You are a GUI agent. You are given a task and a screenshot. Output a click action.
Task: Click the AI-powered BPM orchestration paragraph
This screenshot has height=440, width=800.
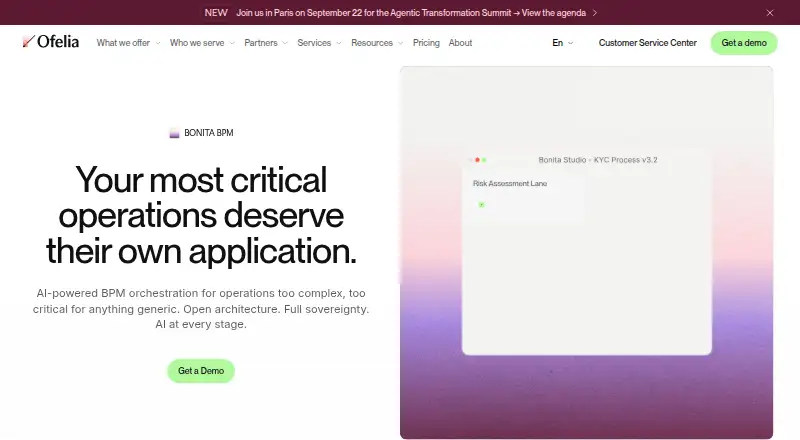[201, 309]
